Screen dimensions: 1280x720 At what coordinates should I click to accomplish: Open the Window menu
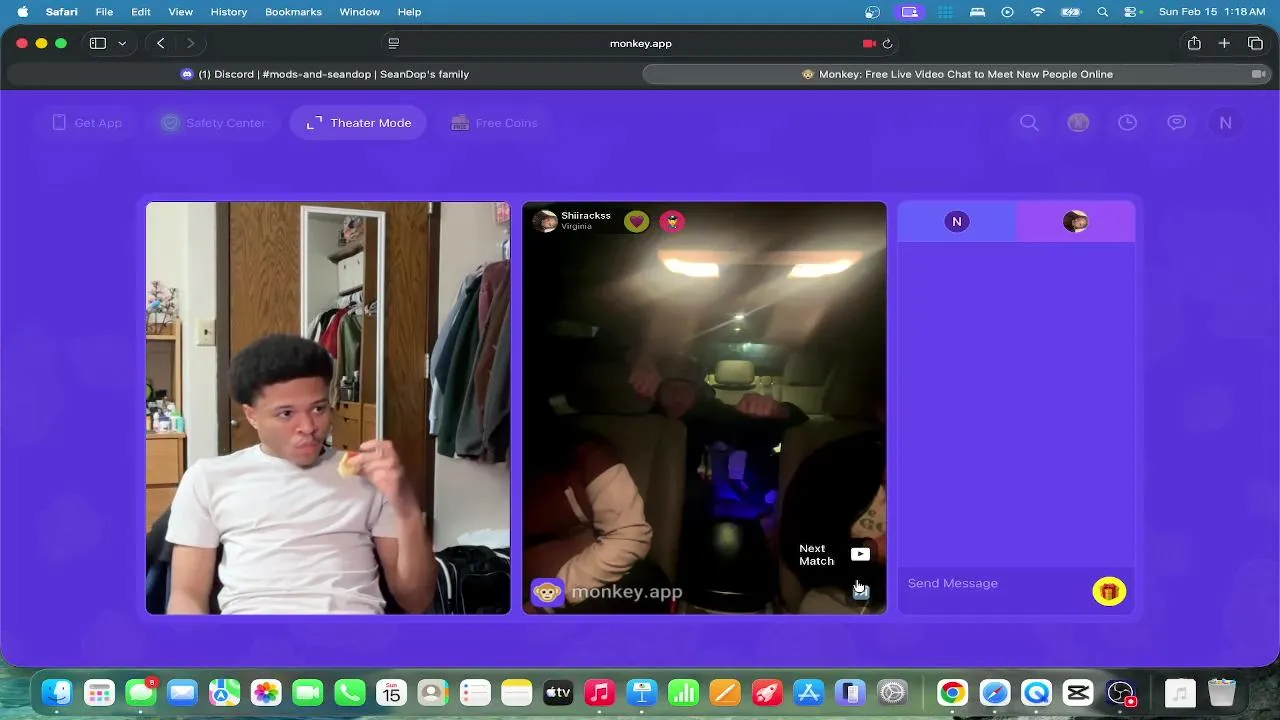(360, 12)
